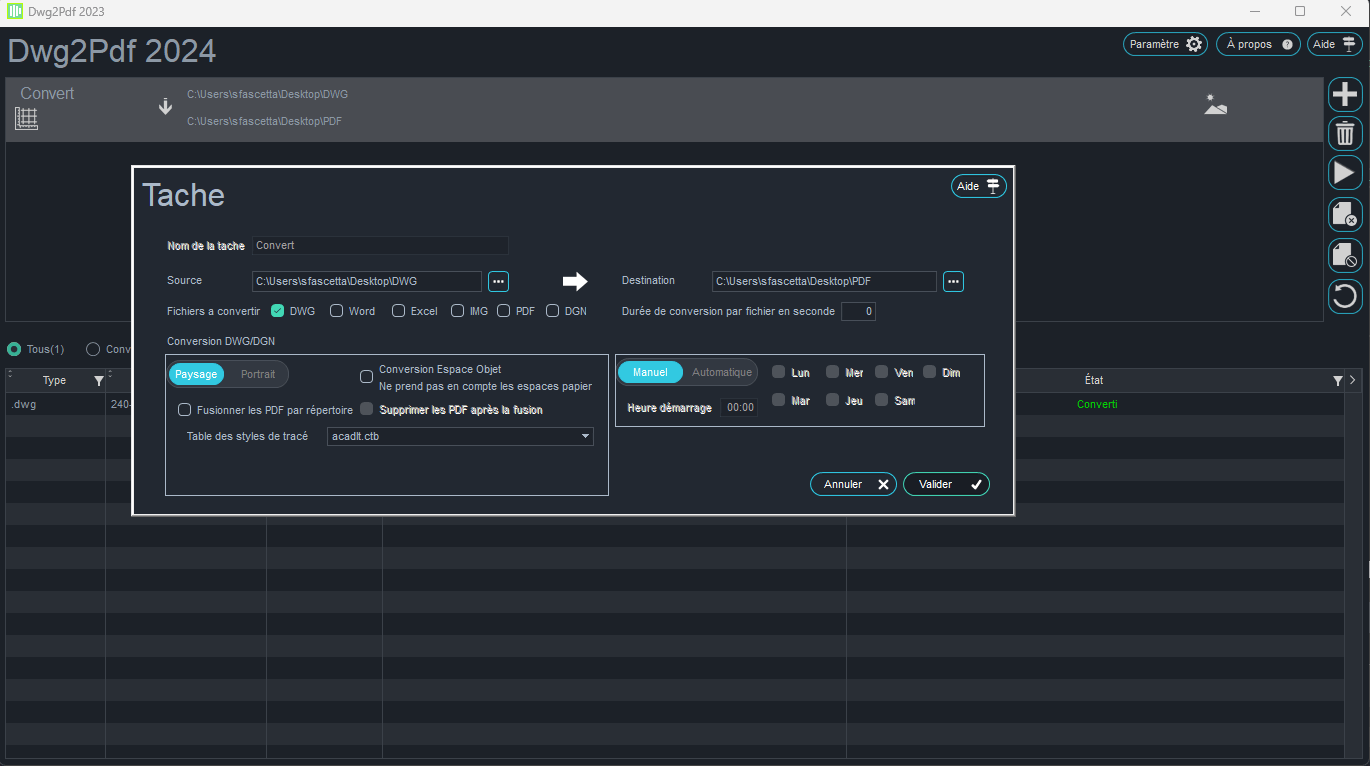Screen dimensions: 1370x766
Task: Enable the Lun day checkbox
Action: pyautogui.click(x=779, y=372)
